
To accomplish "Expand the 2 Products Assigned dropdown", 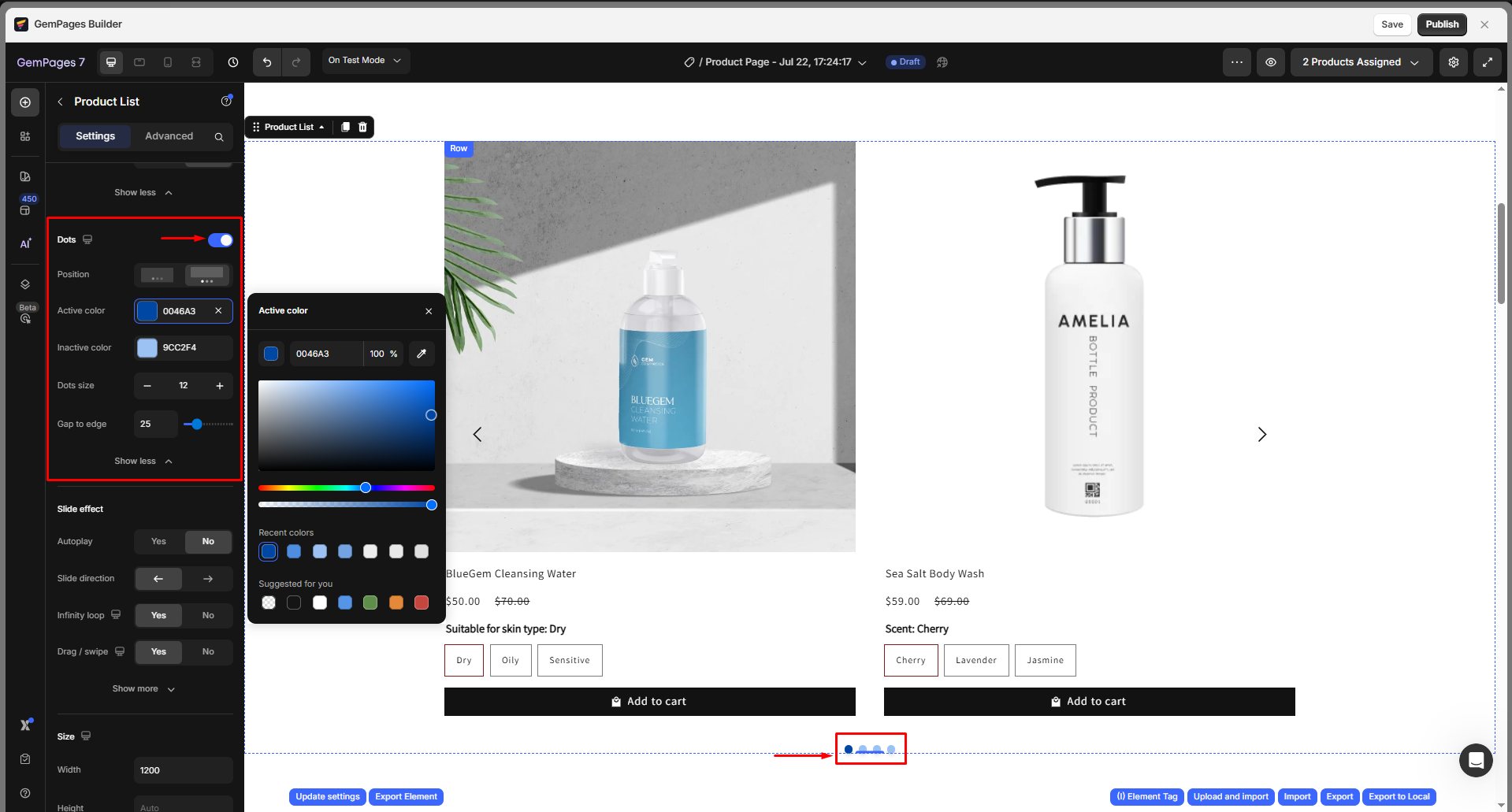I will pyautogui.click(x=1360, y=62).
